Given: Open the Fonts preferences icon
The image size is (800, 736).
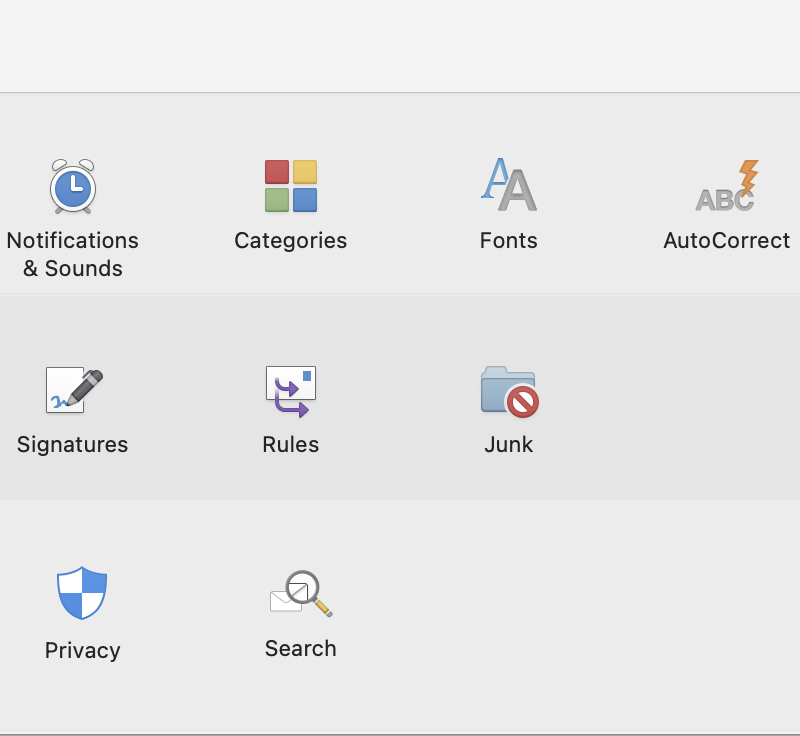Looking at the screenshot, I should (509, 186).
